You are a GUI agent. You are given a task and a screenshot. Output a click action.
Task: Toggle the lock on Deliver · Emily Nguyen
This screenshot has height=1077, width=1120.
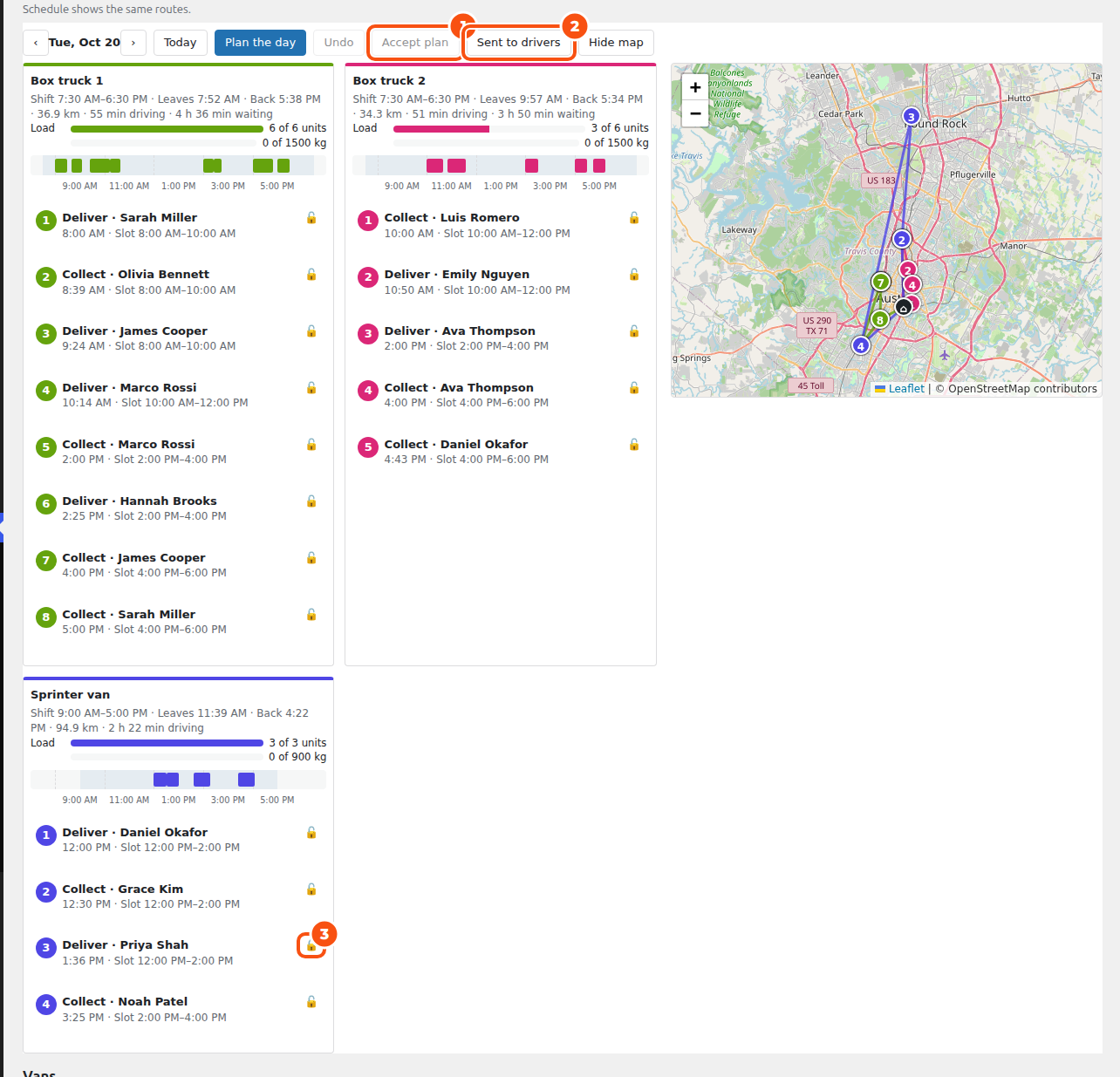634,275
